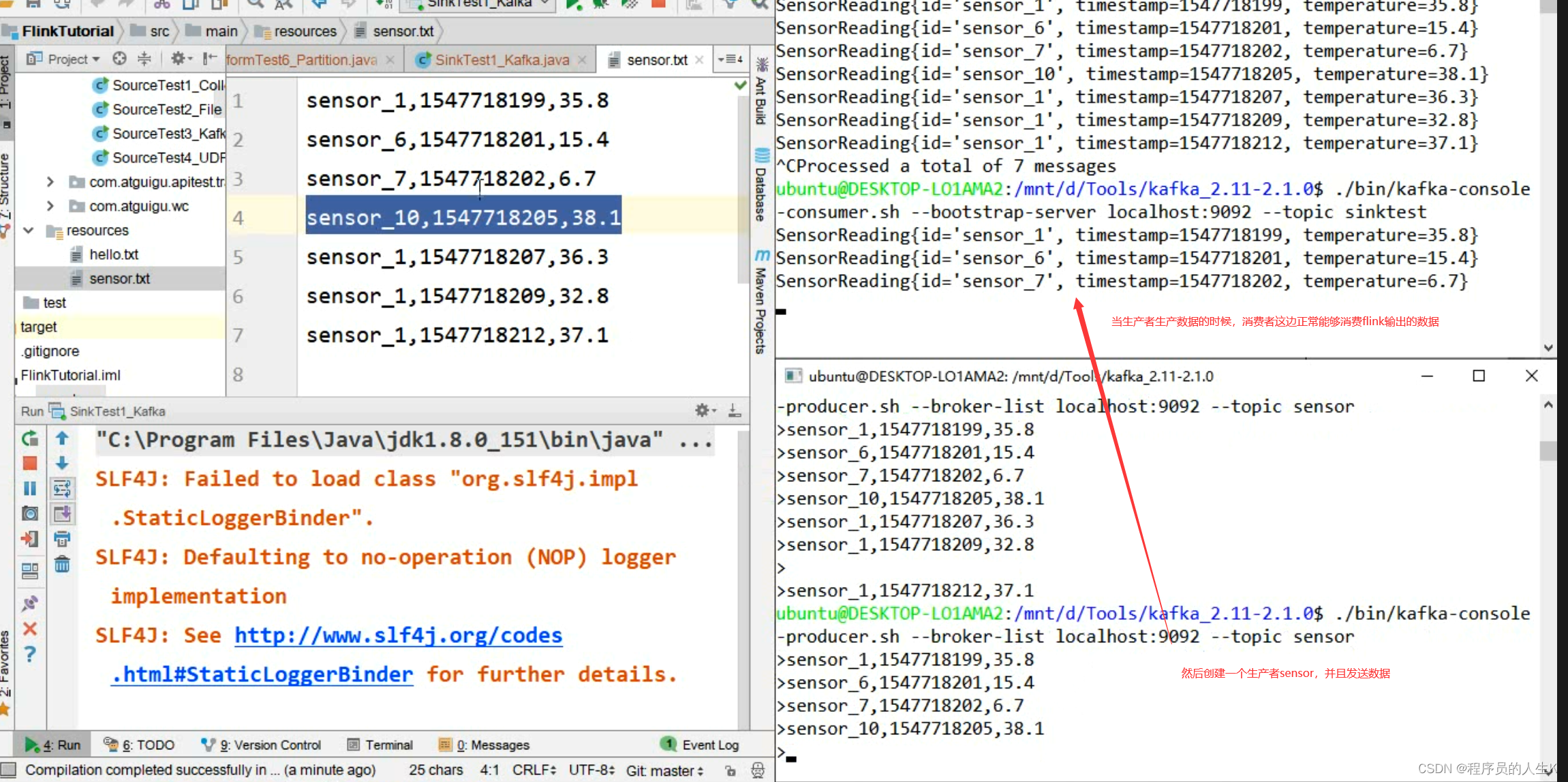Pin the Run tab
Screen dimensions: 1568x782
pyautogui.click(x=29, y=603)
